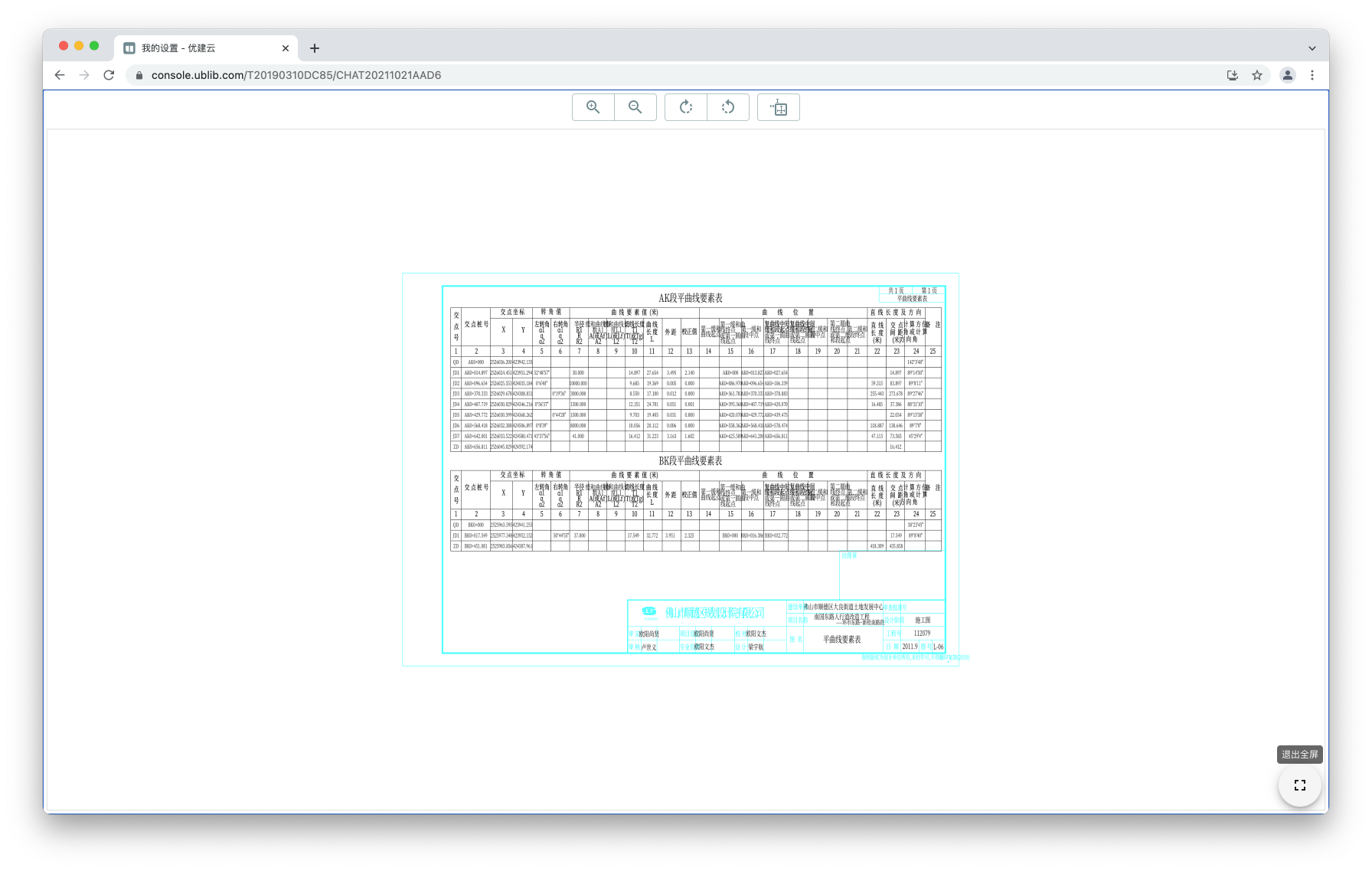
Task: View site security lock info
Action: click(x=139, y=75)
